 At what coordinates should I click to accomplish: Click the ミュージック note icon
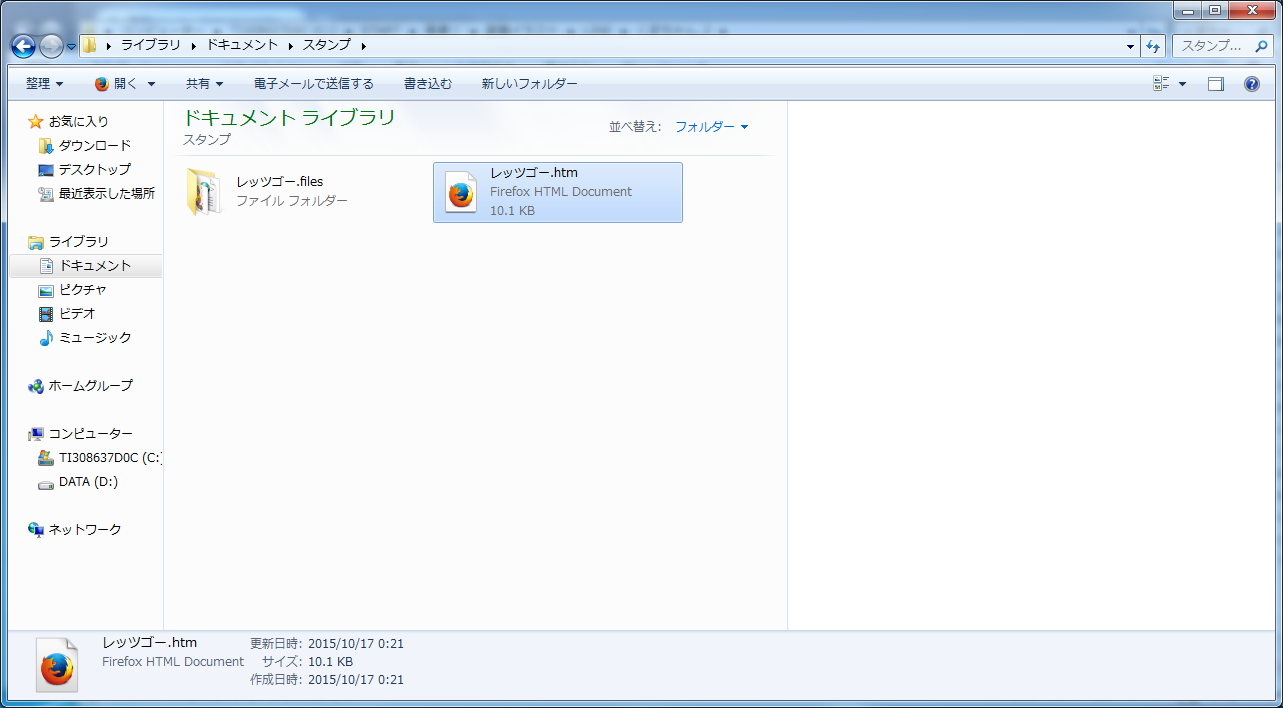(x=45, y=337)
